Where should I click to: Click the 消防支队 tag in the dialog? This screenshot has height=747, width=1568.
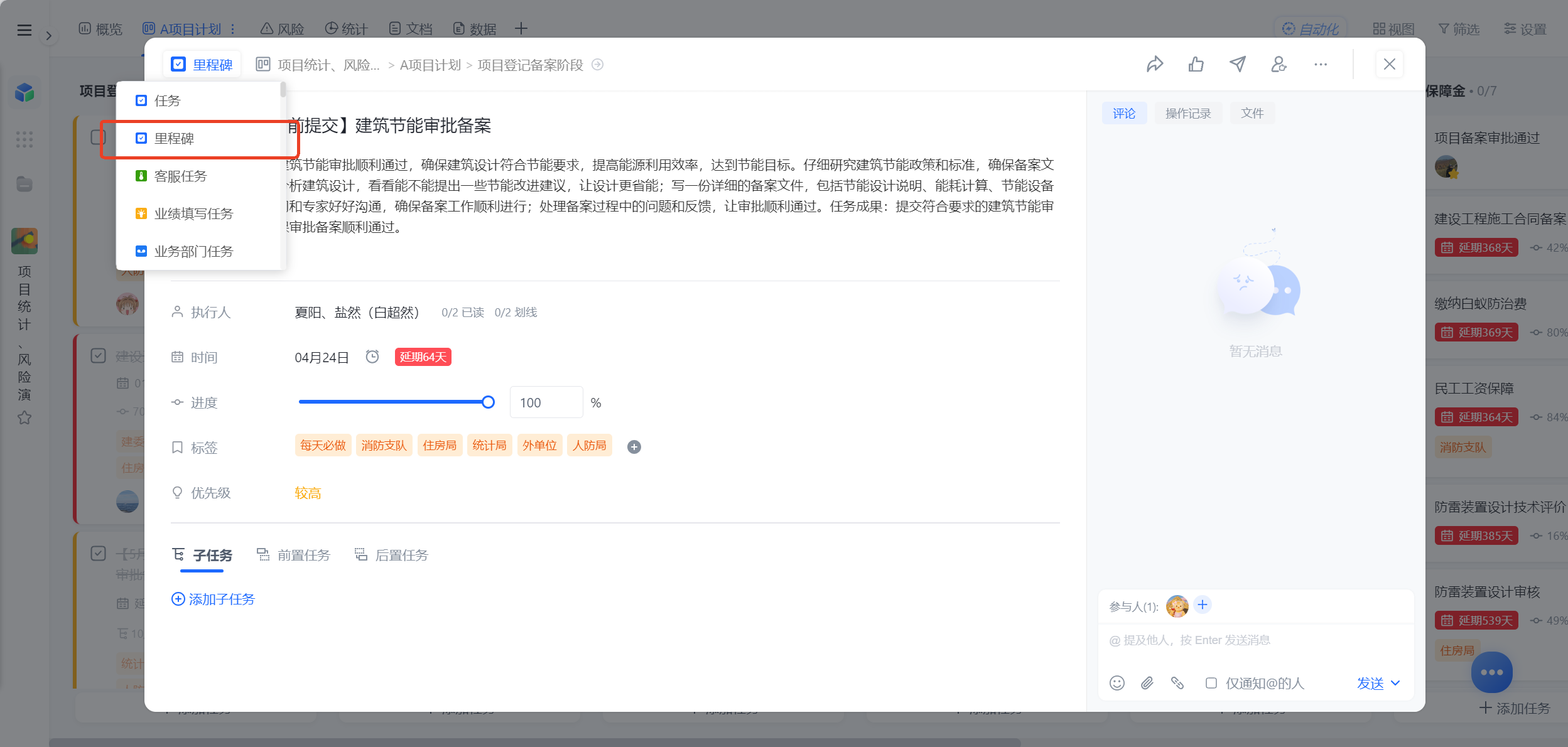click(x=384, y=445)
